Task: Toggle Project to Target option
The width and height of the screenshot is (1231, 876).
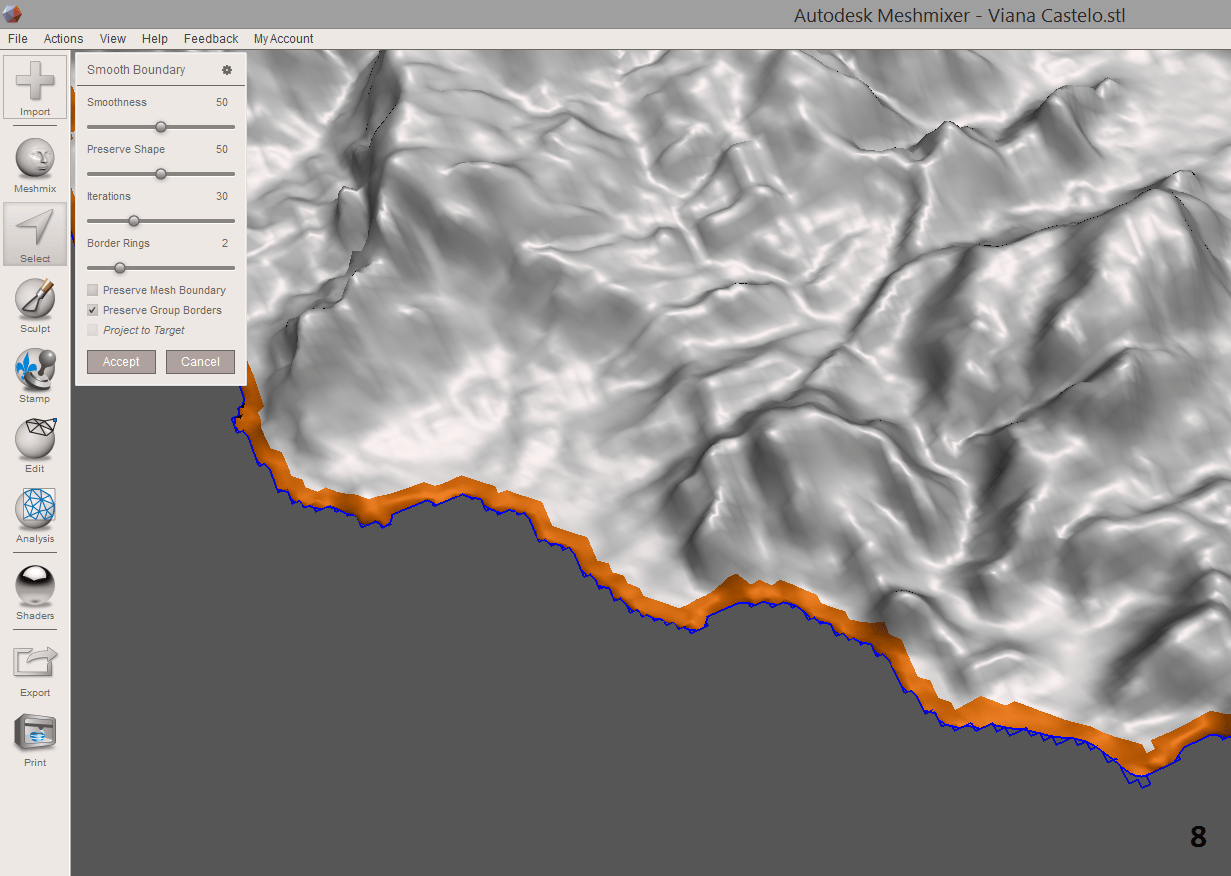Action: coord(92,329)
